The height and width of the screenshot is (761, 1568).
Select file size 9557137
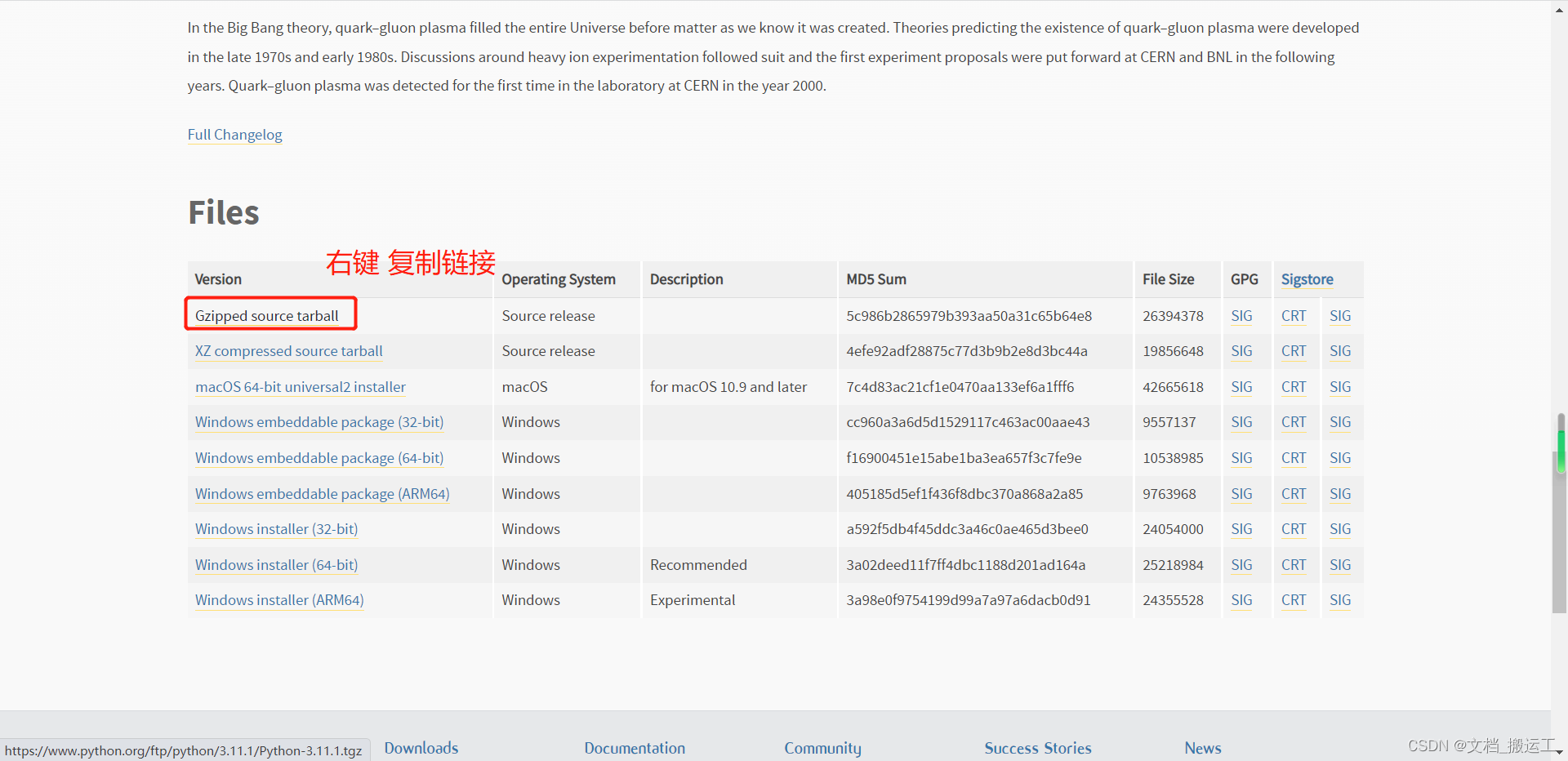tap(1169, 422)
